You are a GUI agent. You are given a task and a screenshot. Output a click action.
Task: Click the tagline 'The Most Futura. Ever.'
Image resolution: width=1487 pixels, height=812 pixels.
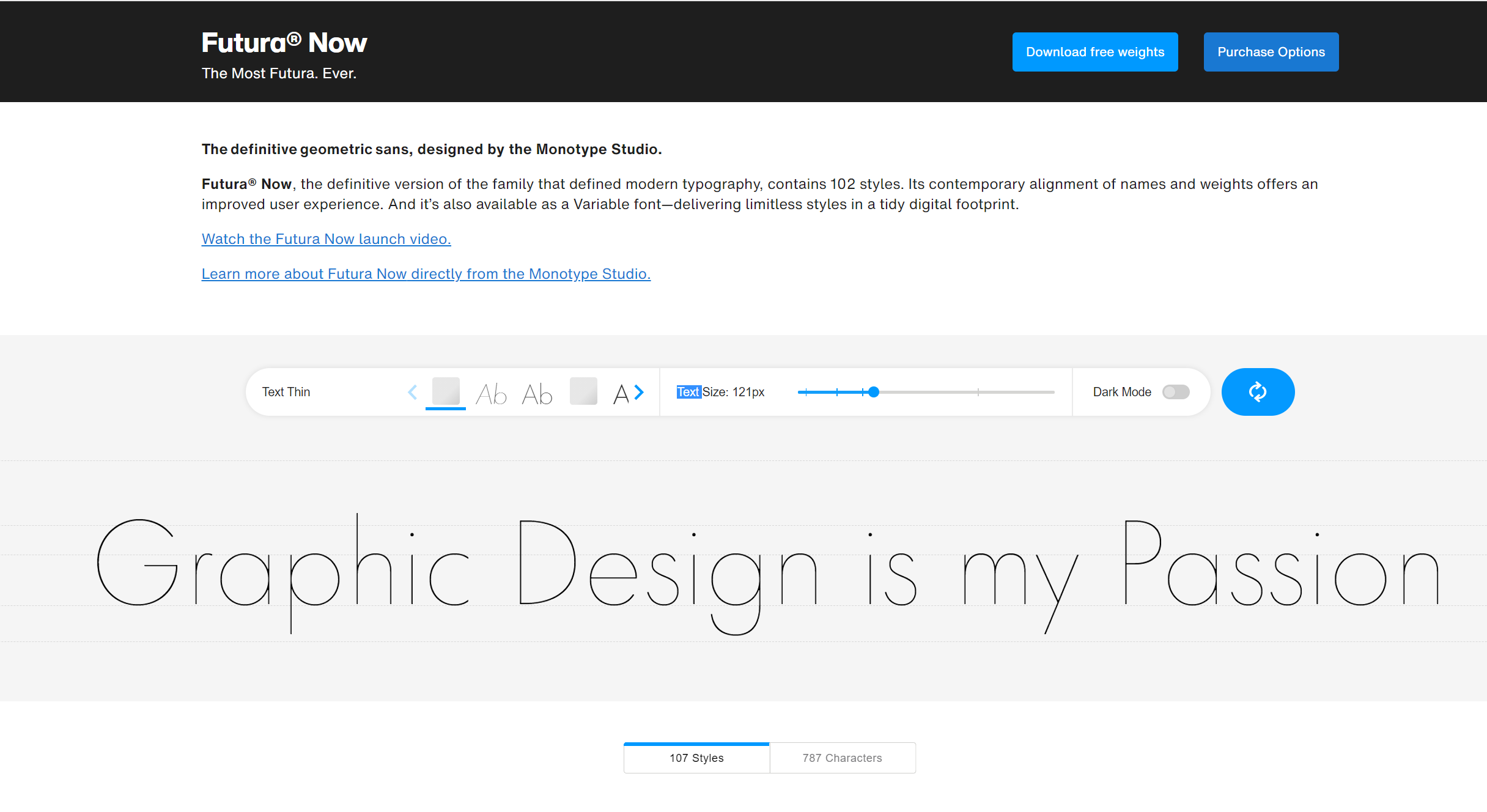(x=279, y=73)
